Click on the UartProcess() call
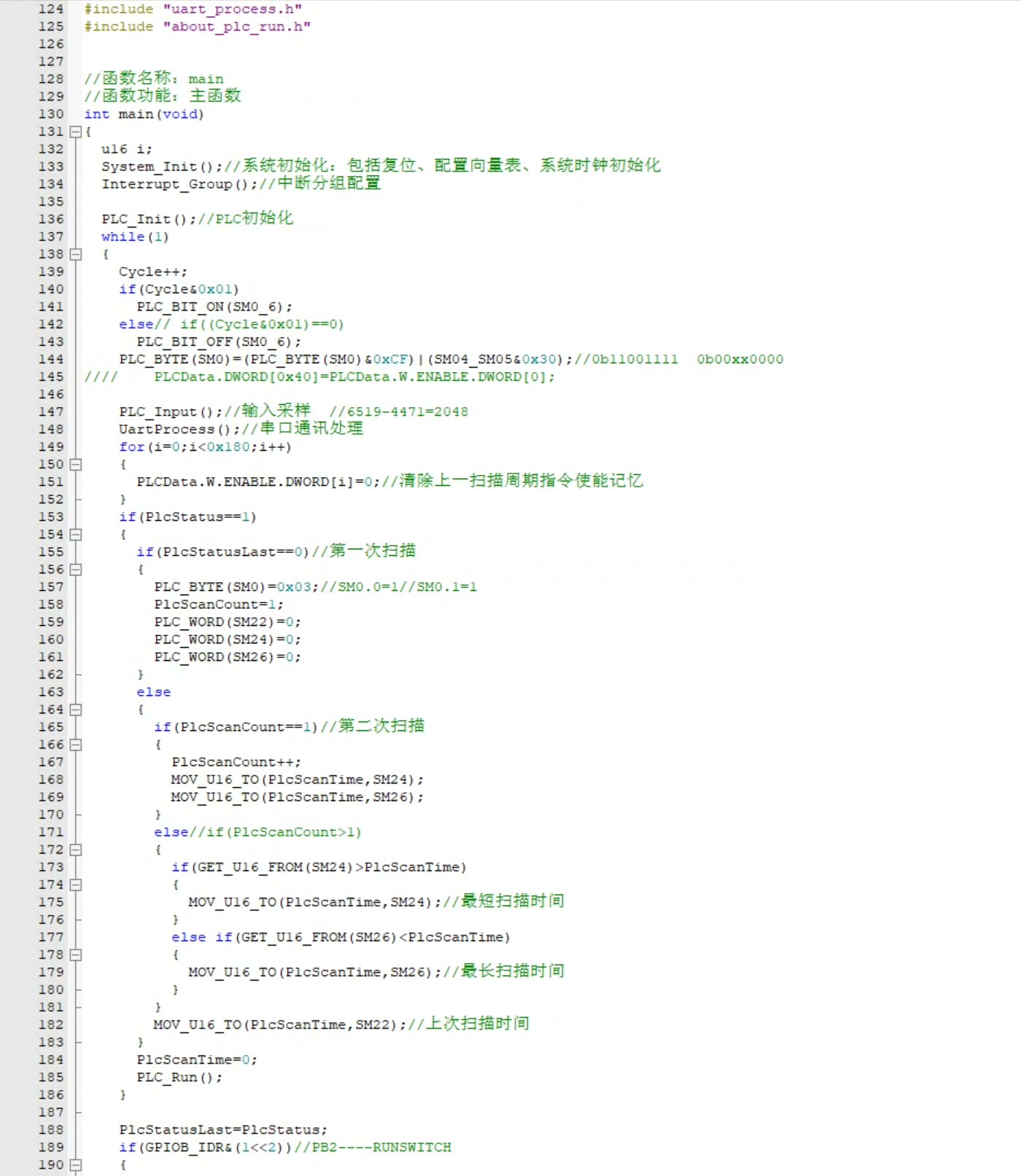The height and width of the screenshot is (1176, 1021). tap(179, 430)
